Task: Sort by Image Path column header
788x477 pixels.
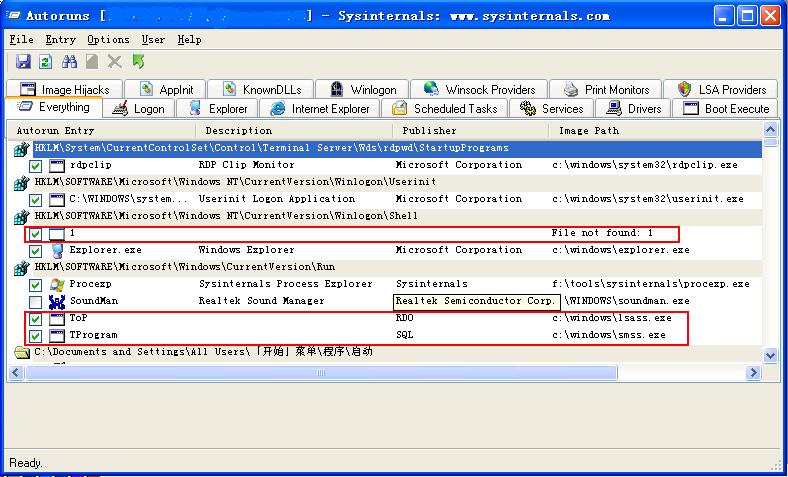Action: point(655,131)
